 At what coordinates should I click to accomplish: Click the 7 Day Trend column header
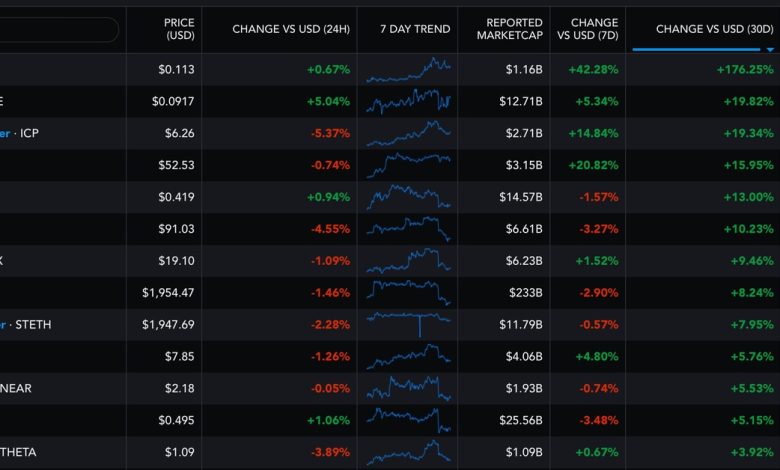point(408,29)
